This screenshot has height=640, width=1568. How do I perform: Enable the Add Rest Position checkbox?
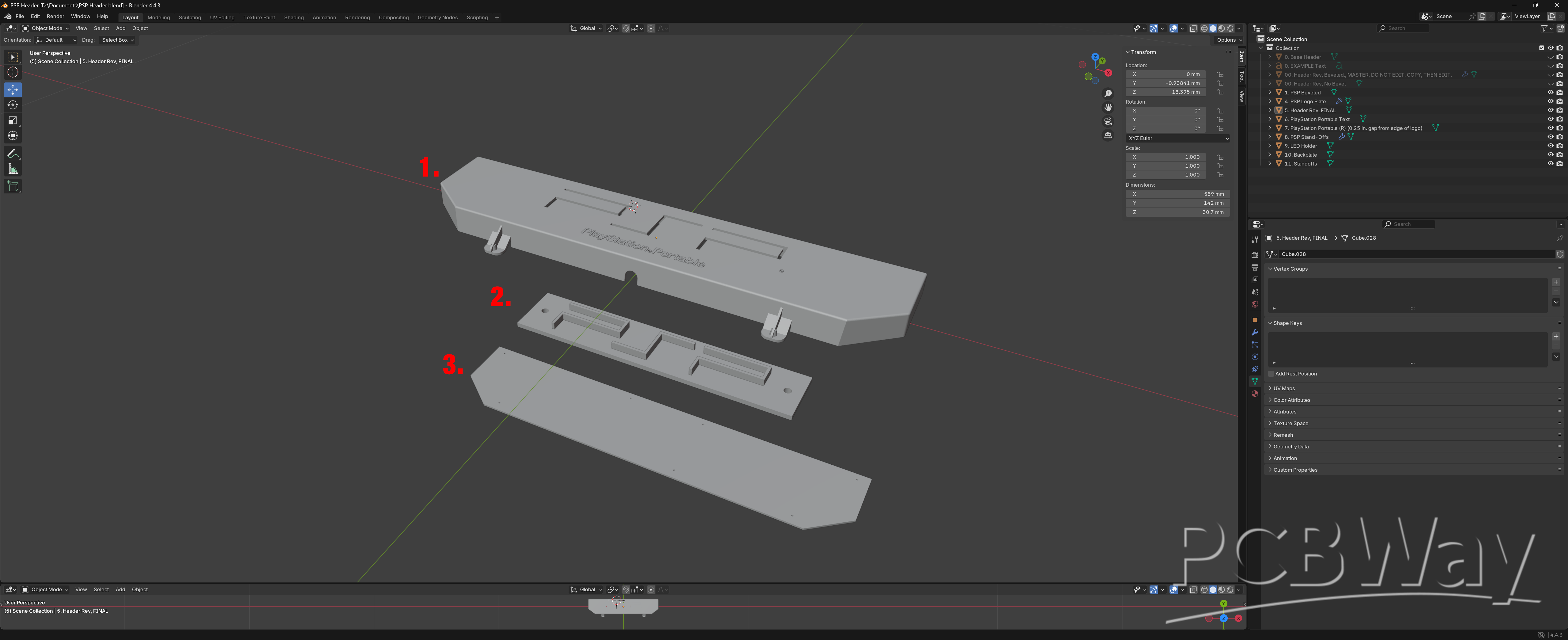pos(1271,374)
